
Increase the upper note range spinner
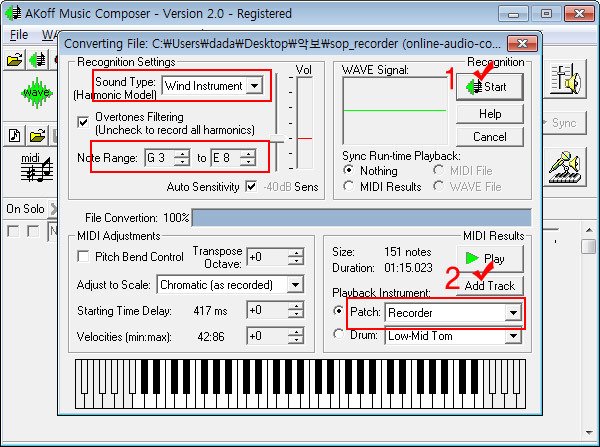pos(248,153)
